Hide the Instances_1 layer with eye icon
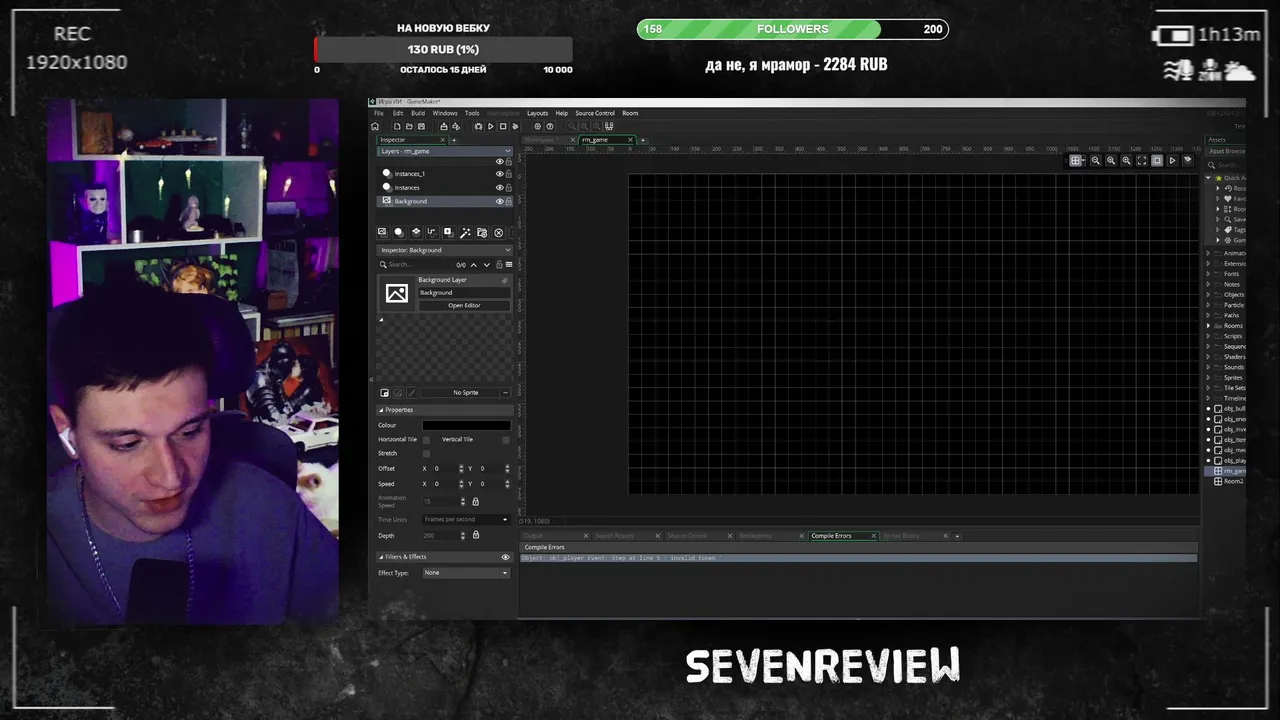Screen dimensions: 1280x720 500,174
